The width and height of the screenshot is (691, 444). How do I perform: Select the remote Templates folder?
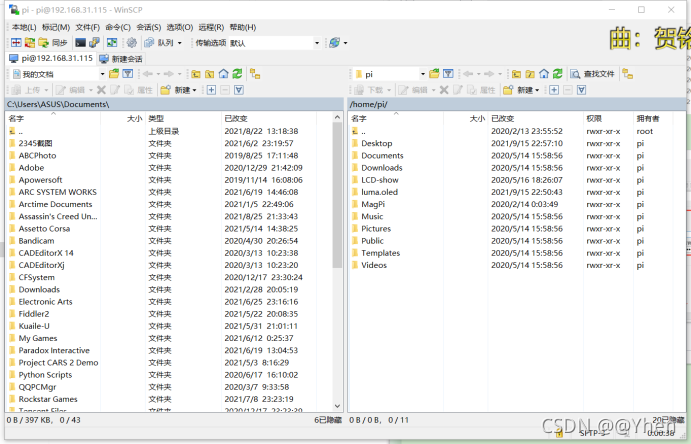click(x=380, y=253)
